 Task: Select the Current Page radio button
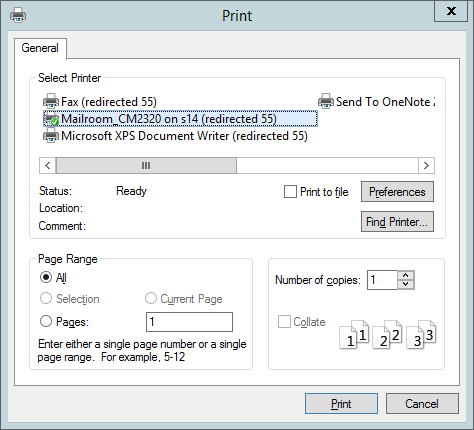[x=151, y=298]
